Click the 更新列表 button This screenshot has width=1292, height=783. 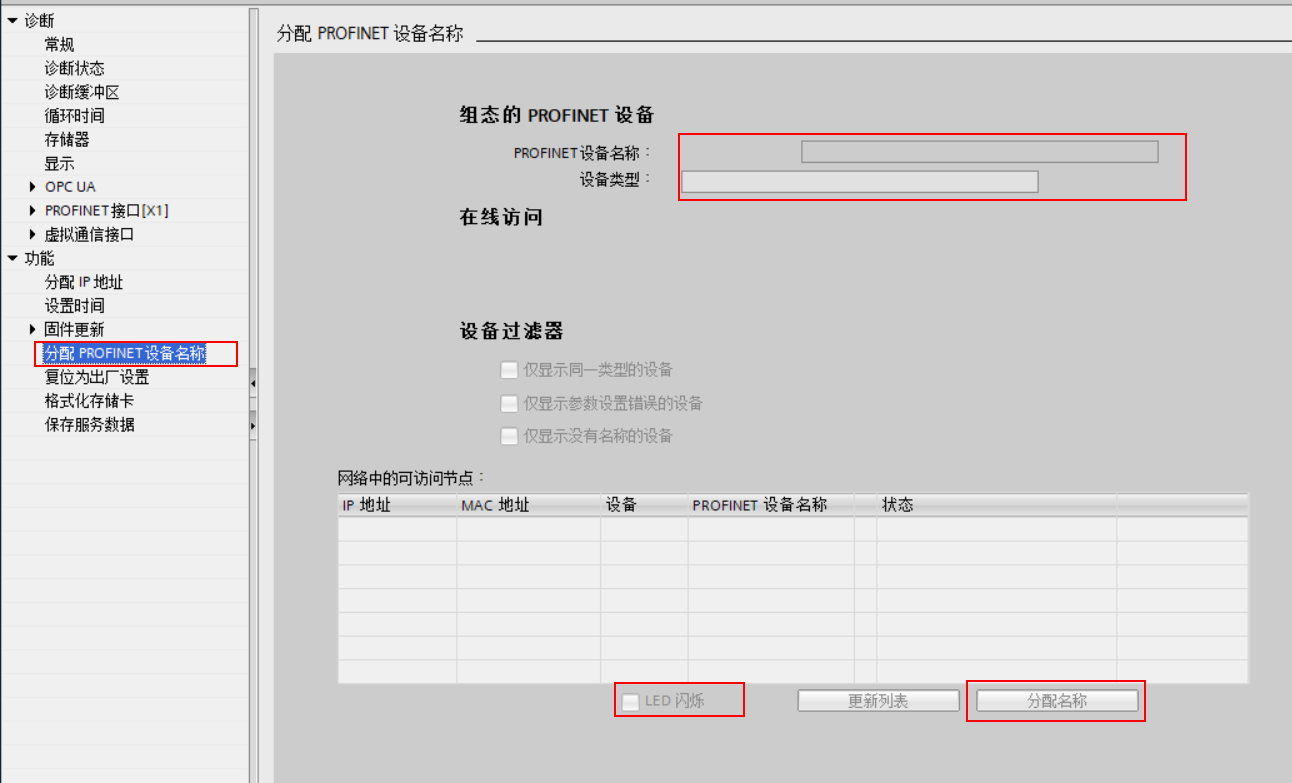pos(877,700)
